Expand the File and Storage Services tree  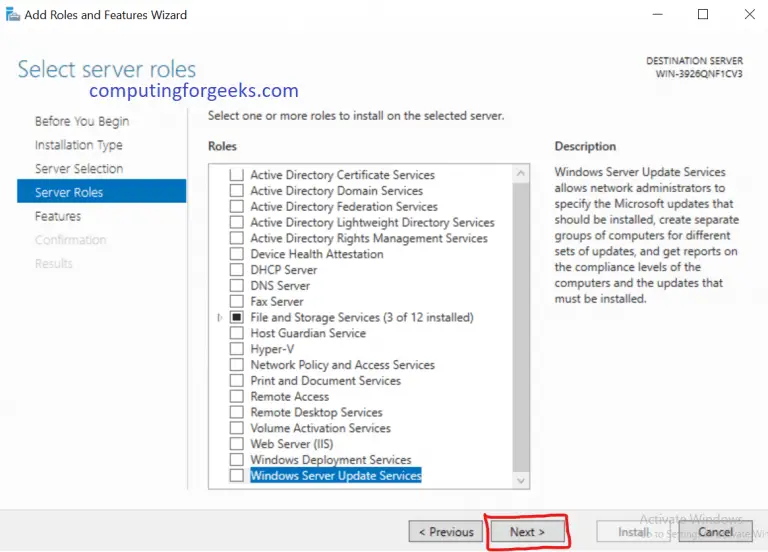220,318
